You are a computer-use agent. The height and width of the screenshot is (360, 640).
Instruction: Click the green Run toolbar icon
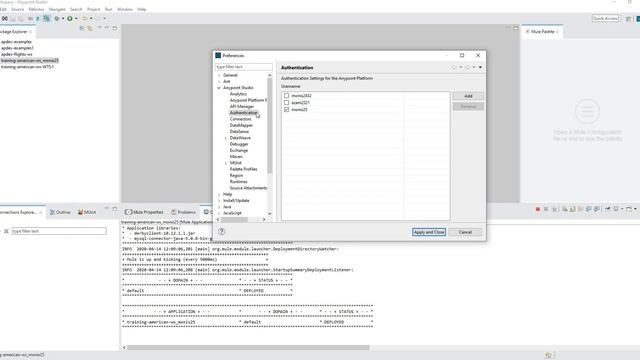tap(70, 18)
